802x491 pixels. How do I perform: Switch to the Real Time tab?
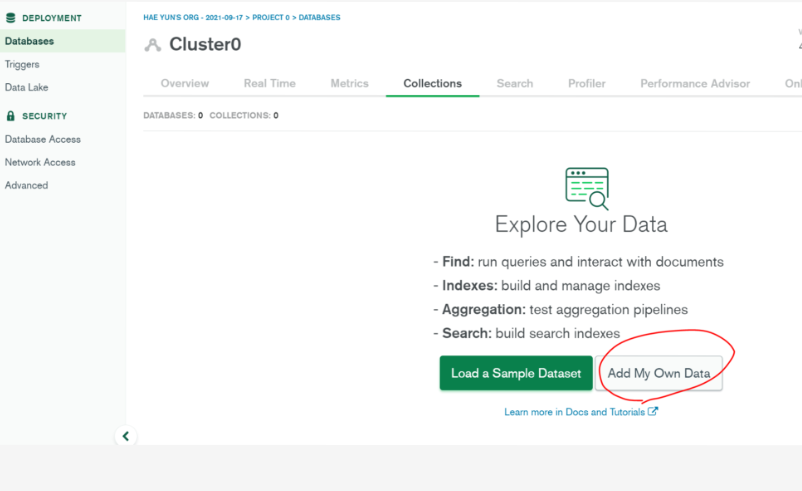[270, 83]
